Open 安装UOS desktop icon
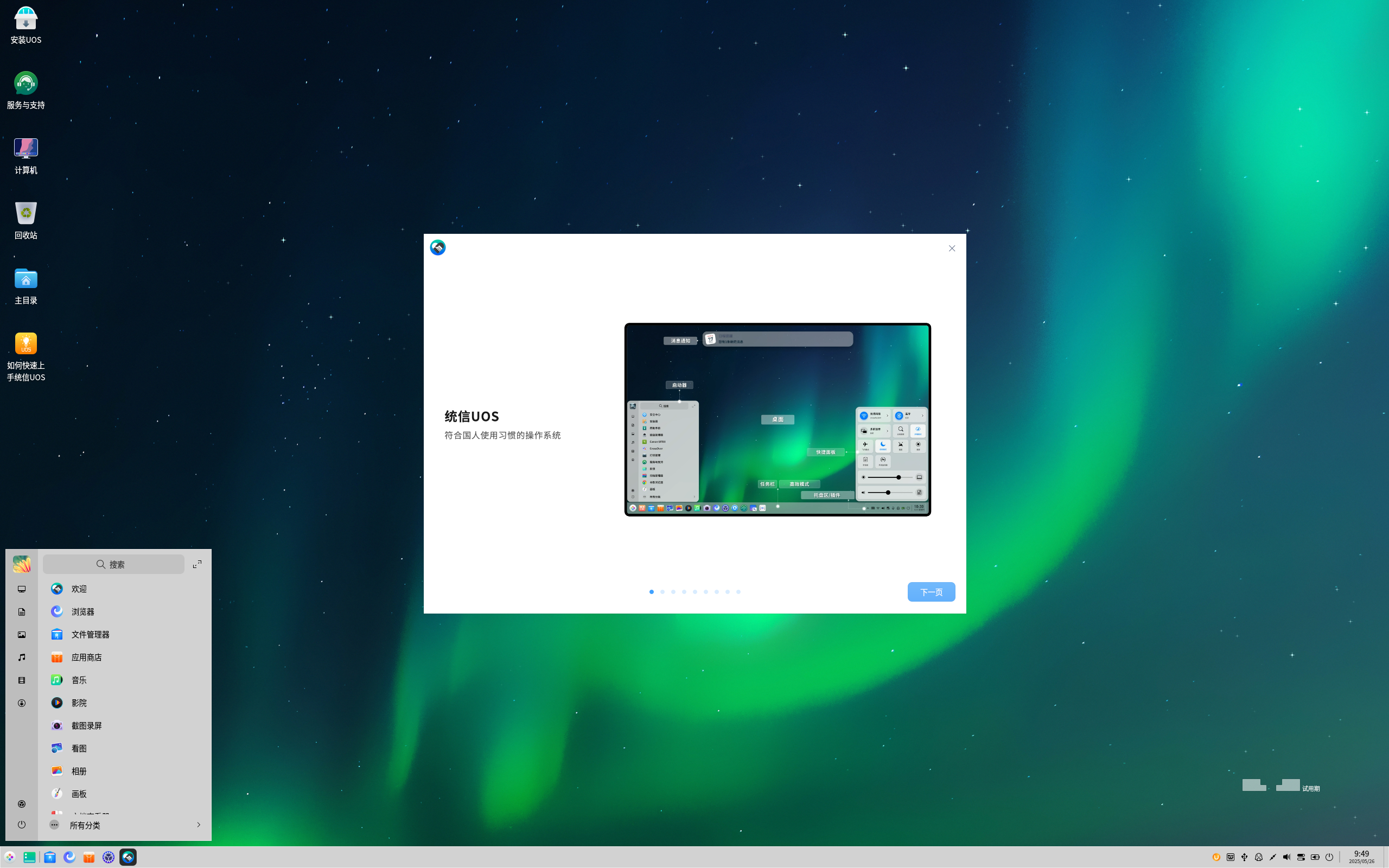This screenshot has height=868, width=1389. (x=26, y=25)
